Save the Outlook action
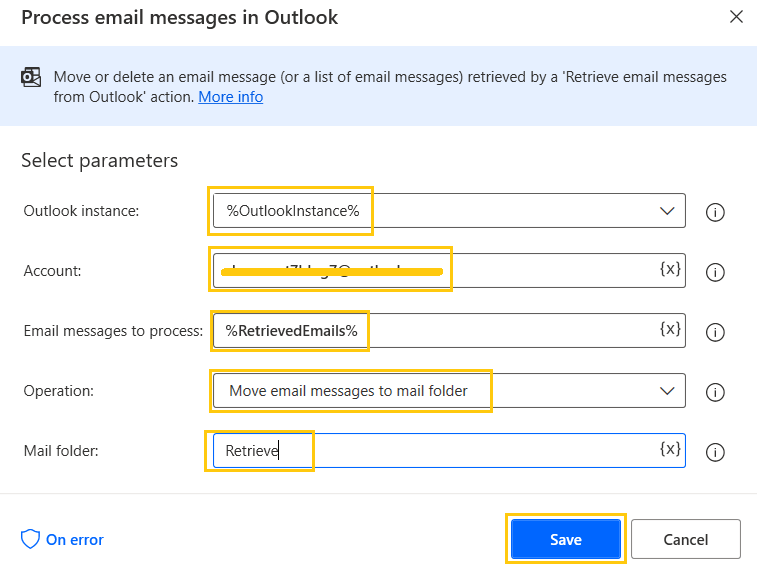 [x=566, y=539]
